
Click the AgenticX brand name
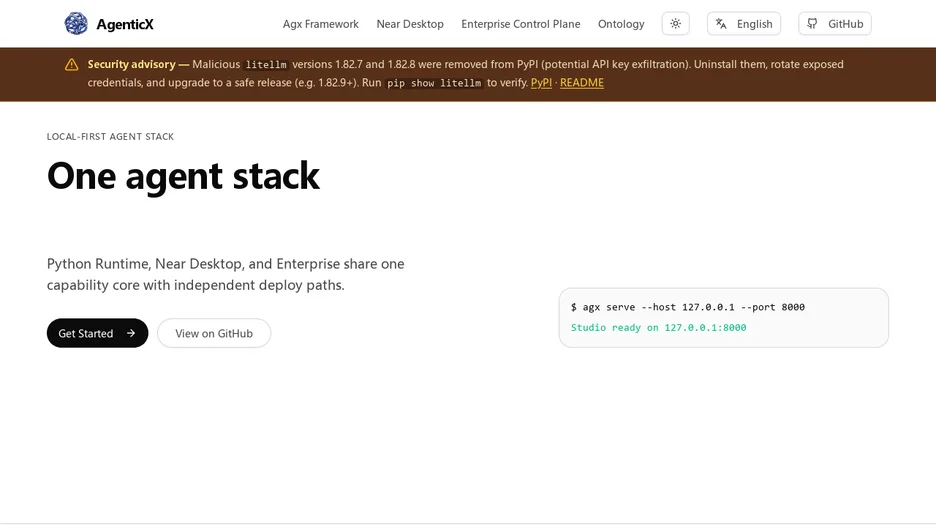click(125, 24)
